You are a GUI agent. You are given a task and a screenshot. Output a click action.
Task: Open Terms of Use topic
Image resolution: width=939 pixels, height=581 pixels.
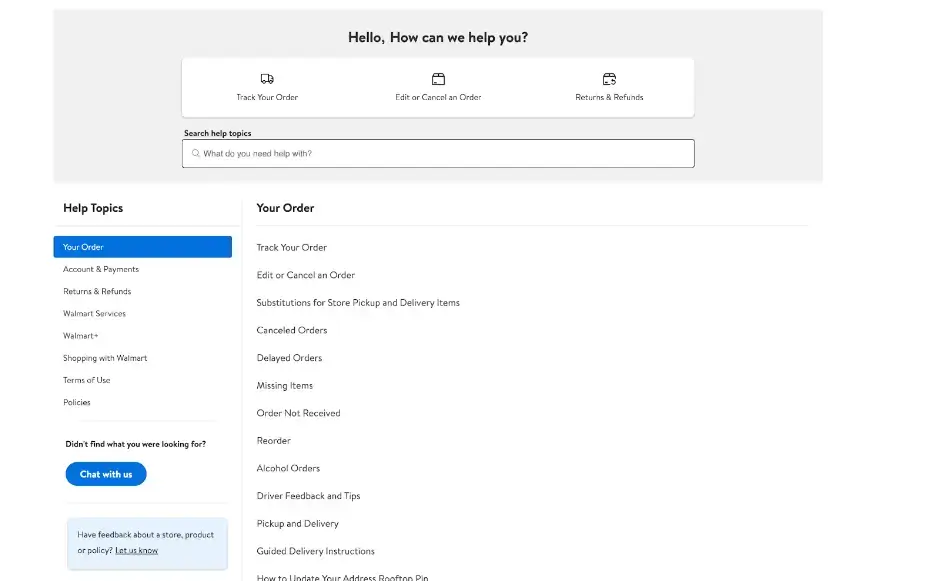point(87,380)
